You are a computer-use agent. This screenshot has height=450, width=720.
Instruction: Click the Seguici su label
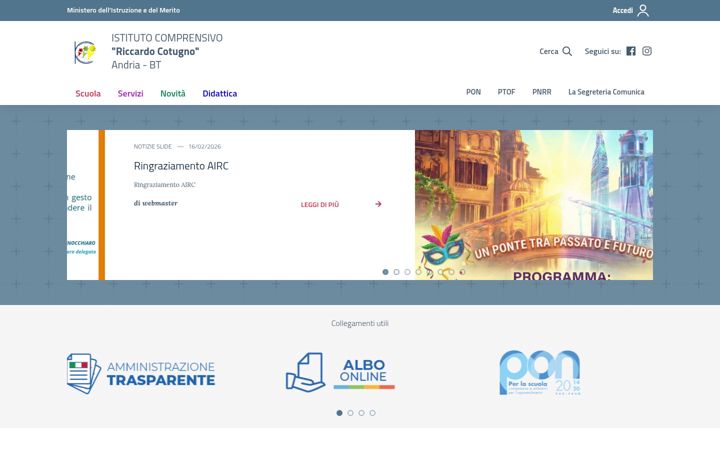point(602,51)
